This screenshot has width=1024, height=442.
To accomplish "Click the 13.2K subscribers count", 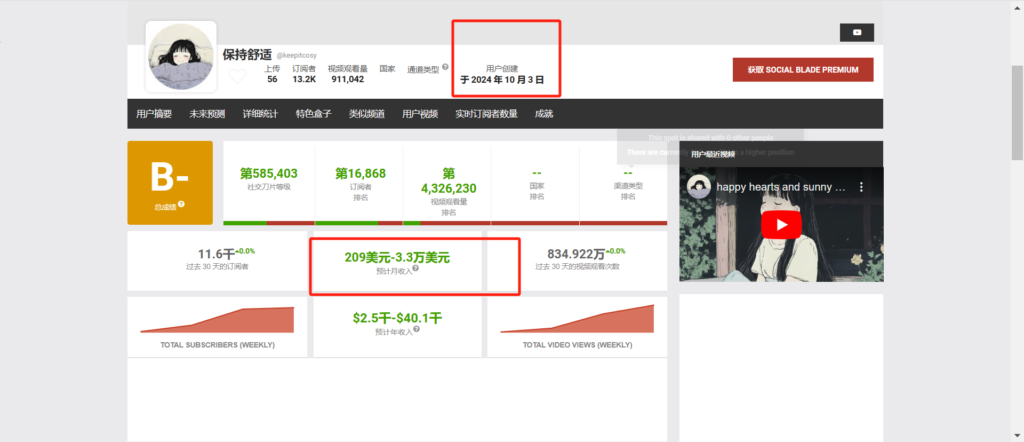I will pos(304,79).
